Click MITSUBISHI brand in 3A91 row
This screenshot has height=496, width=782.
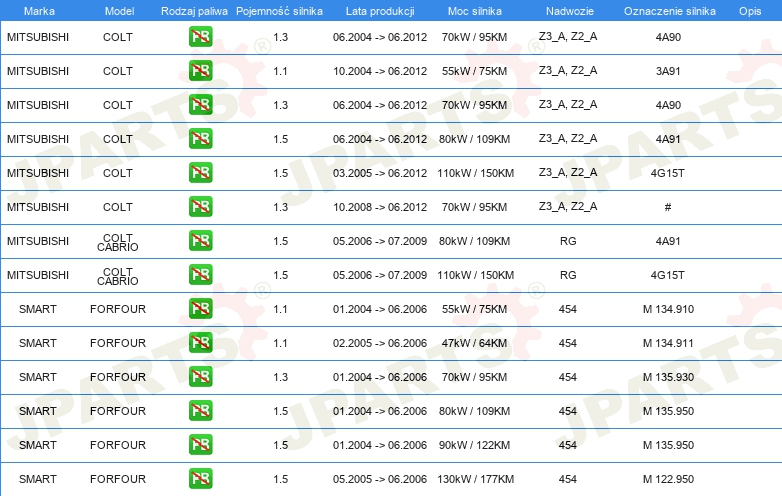38,71
